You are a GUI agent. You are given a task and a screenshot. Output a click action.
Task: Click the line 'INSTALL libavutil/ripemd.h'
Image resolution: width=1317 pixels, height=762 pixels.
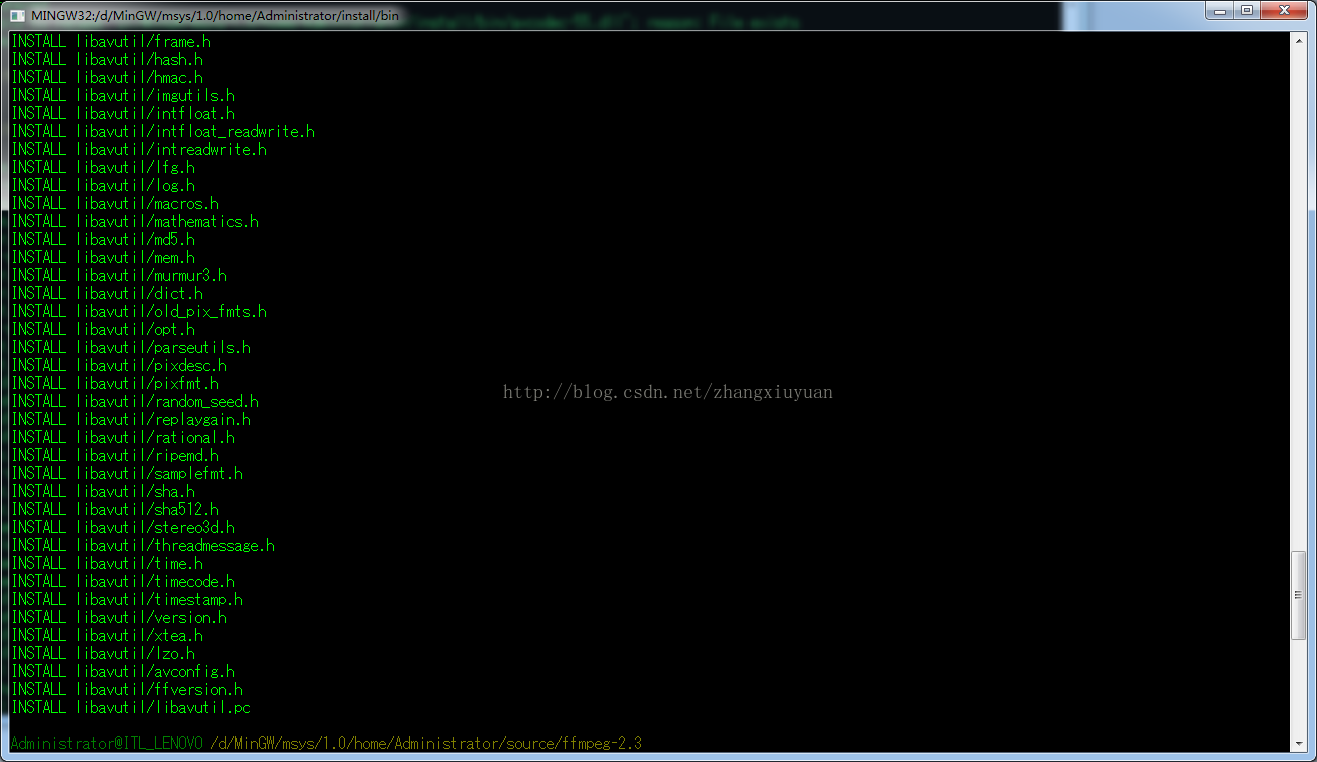pyautogui.click(x=115, y=456)
